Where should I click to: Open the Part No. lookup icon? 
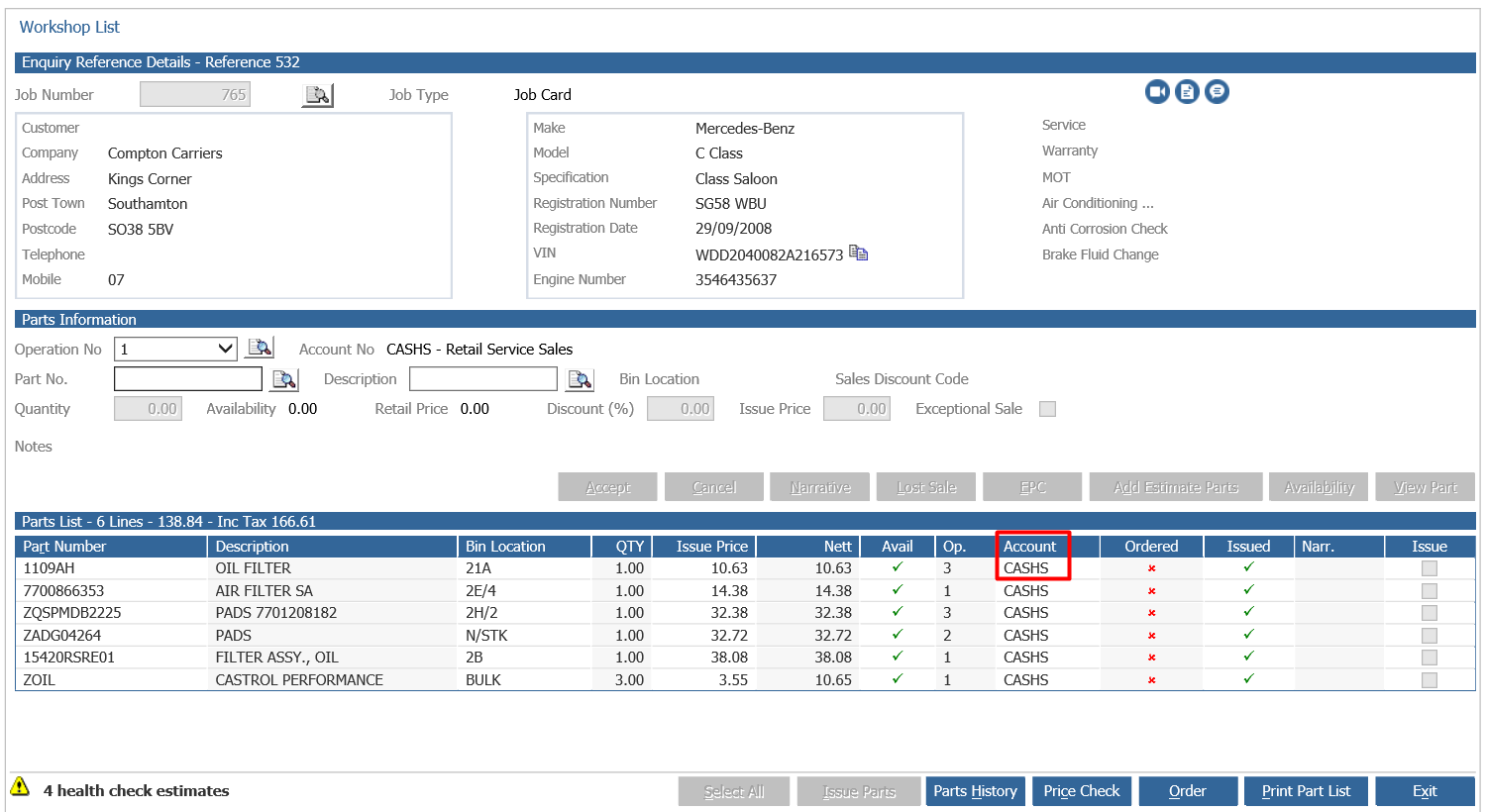pyautogui.click(x=284, y=379)
